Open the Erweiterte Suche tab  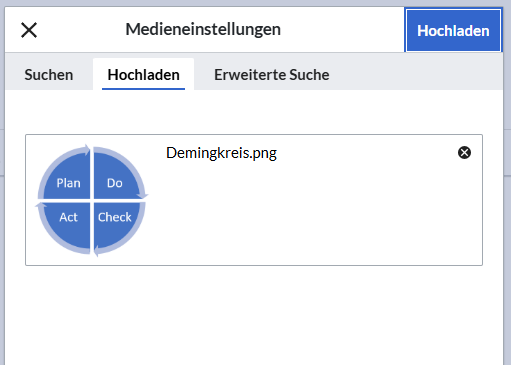pos(272,75)
